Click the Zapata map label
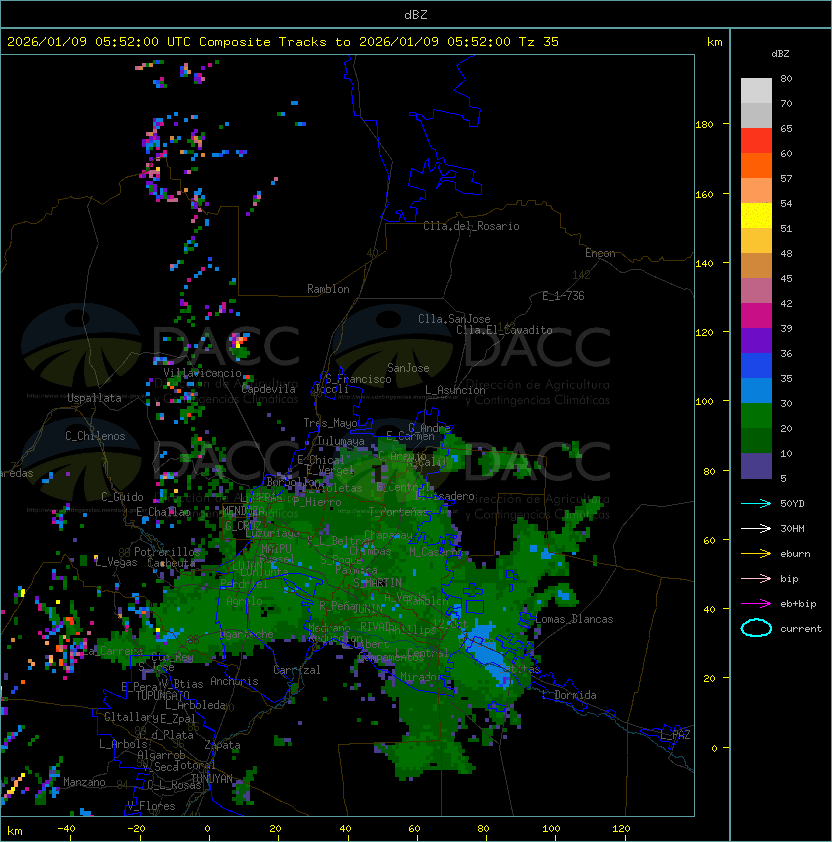Screen dimensions: 832x842 (222, 745)
